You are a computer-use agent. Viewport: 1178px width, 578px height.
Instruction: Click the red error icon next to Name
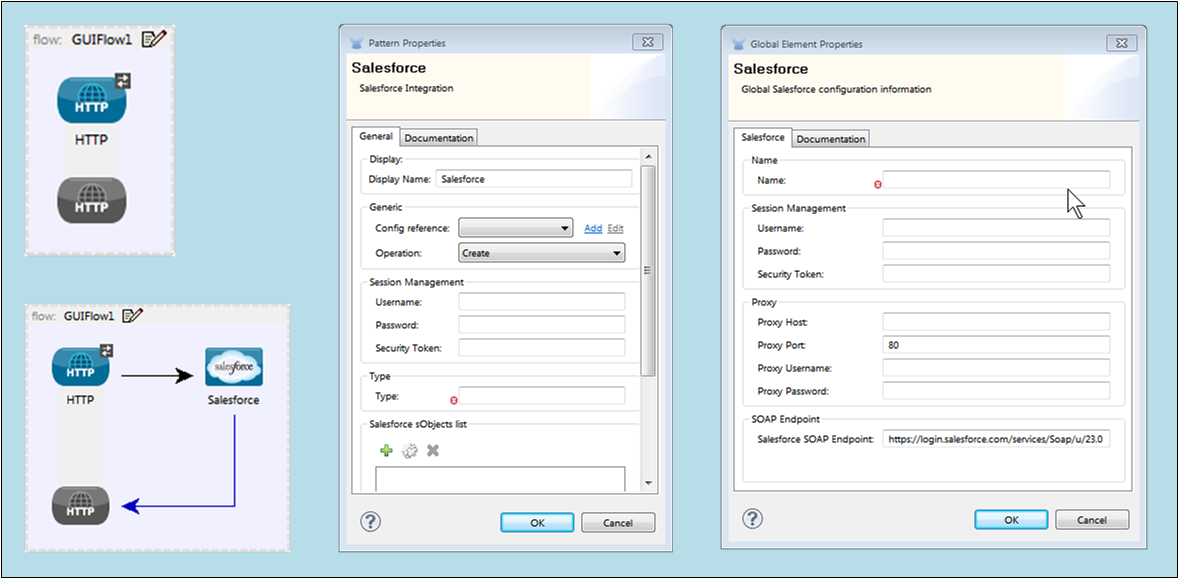[x=878, y=183]
